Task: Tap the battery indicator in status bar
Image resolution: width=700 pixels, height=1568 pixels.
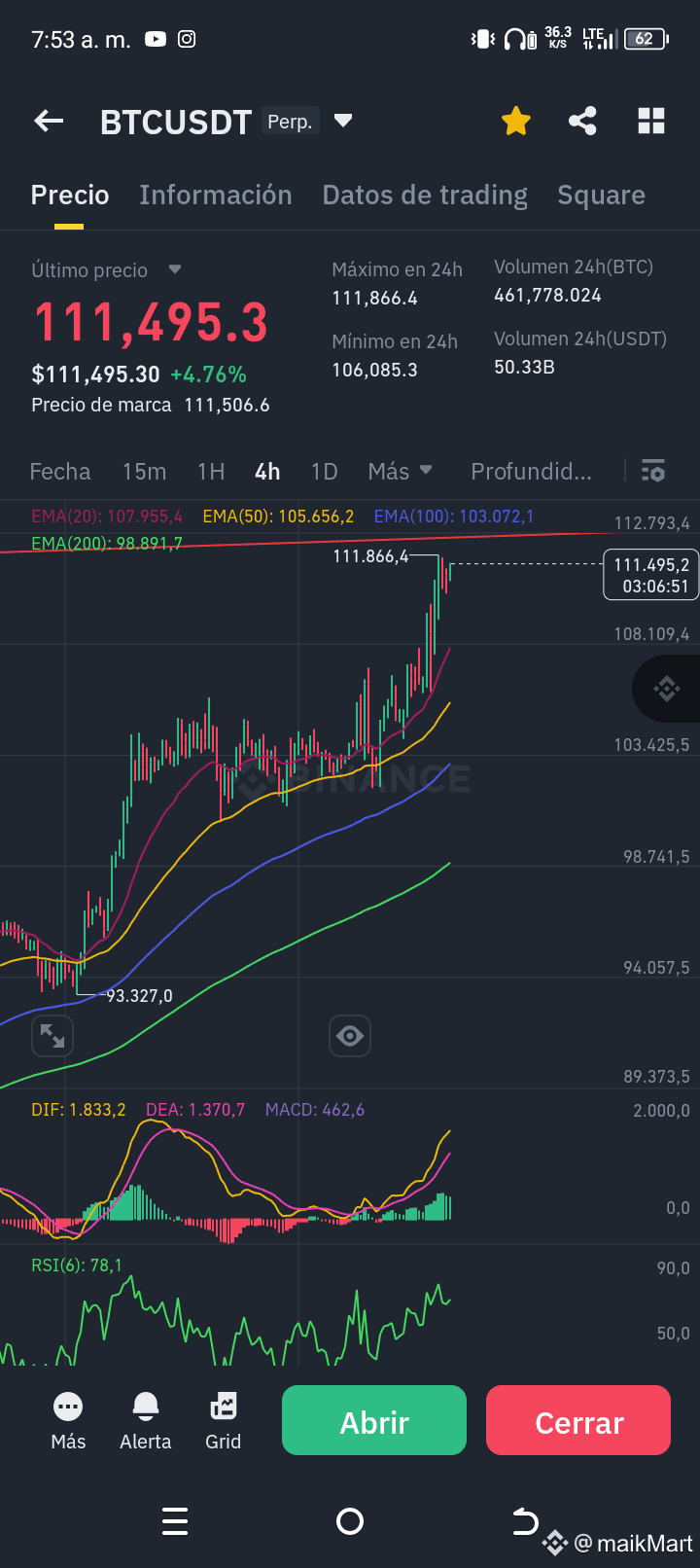Action: tap(647, 39)
